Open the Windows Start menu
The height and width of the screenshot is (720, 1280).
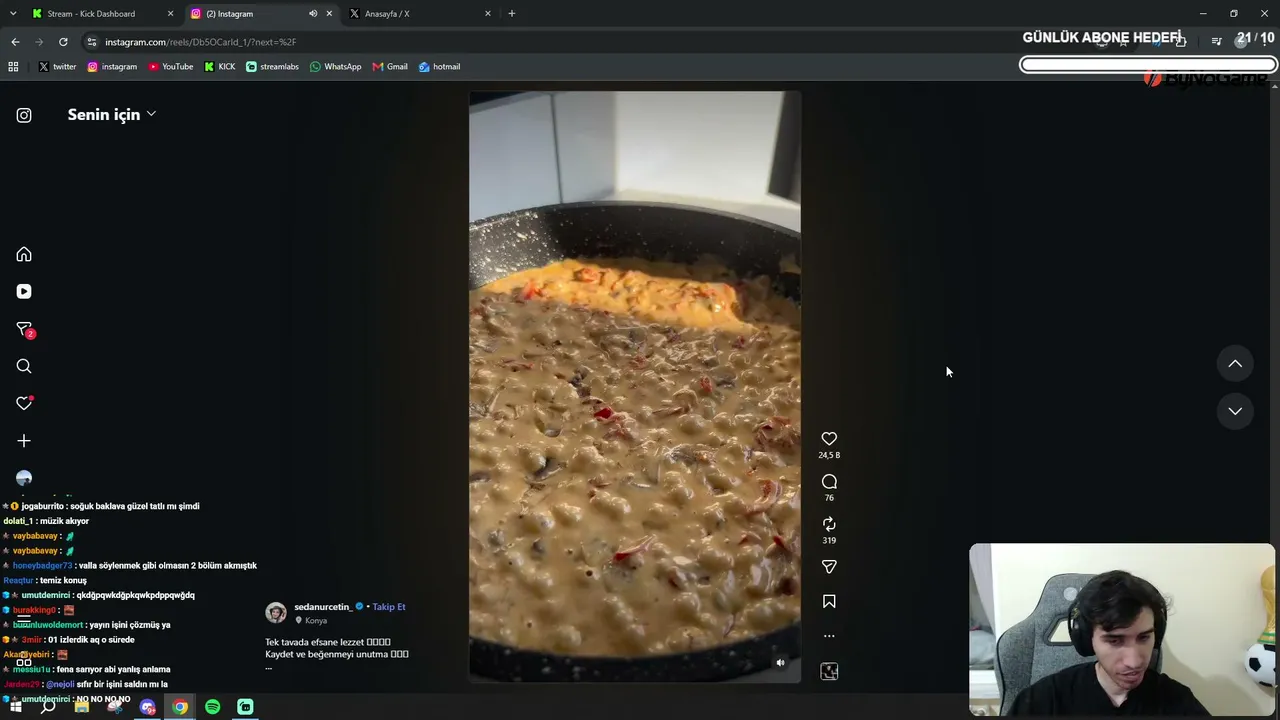(x=15, y=707)
